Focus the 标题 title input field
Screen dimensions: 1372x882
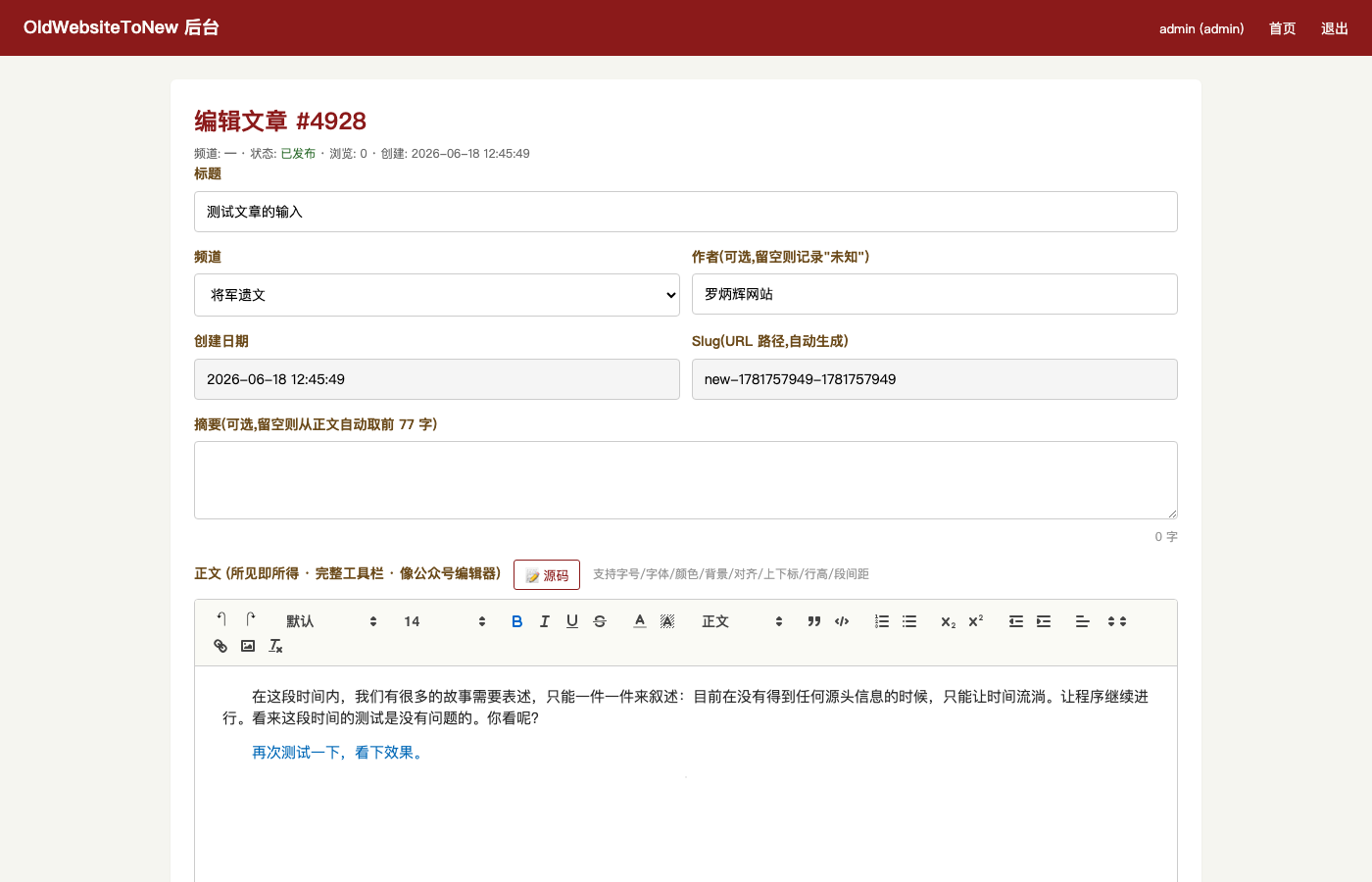click(686, 212)
